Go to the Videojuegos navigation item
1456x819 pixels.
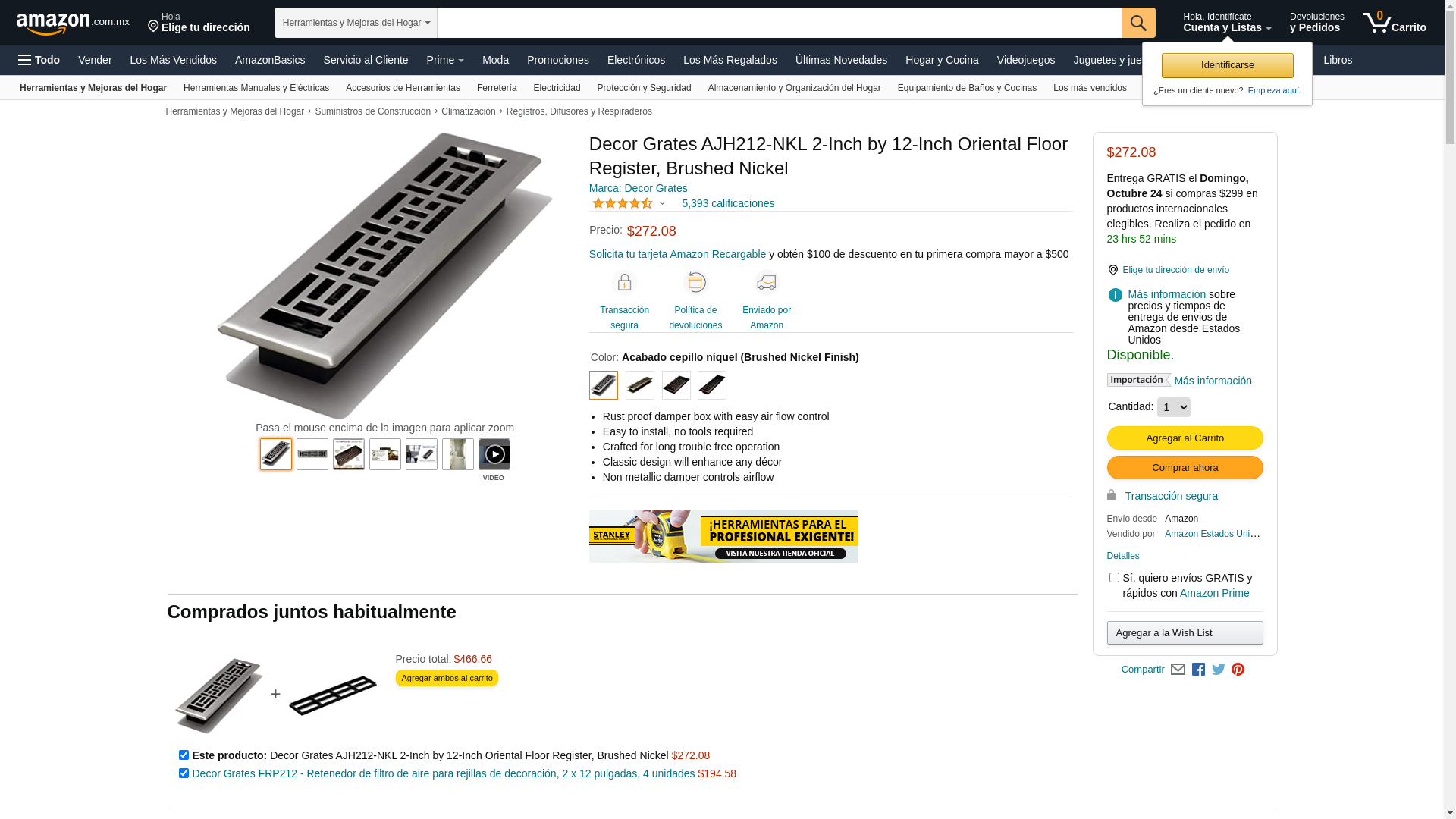tap(1025, 60)
